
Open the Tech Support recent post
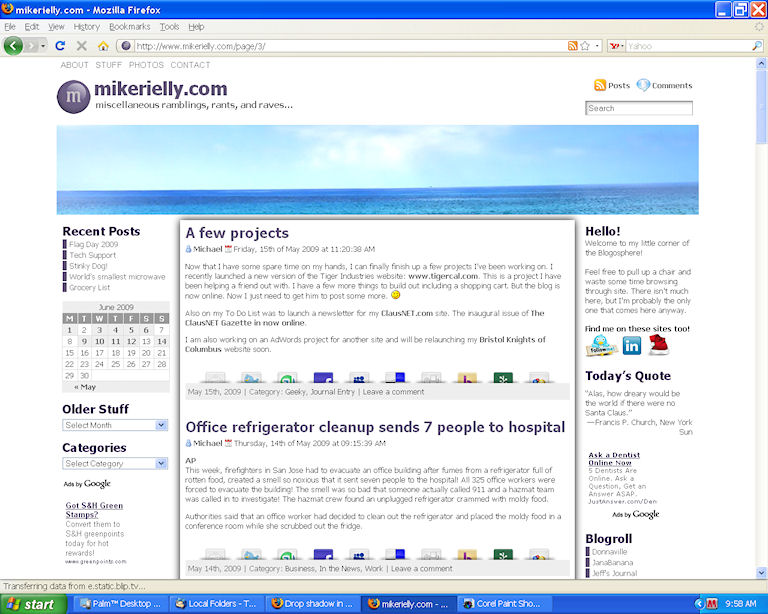(x=92, y=255)
